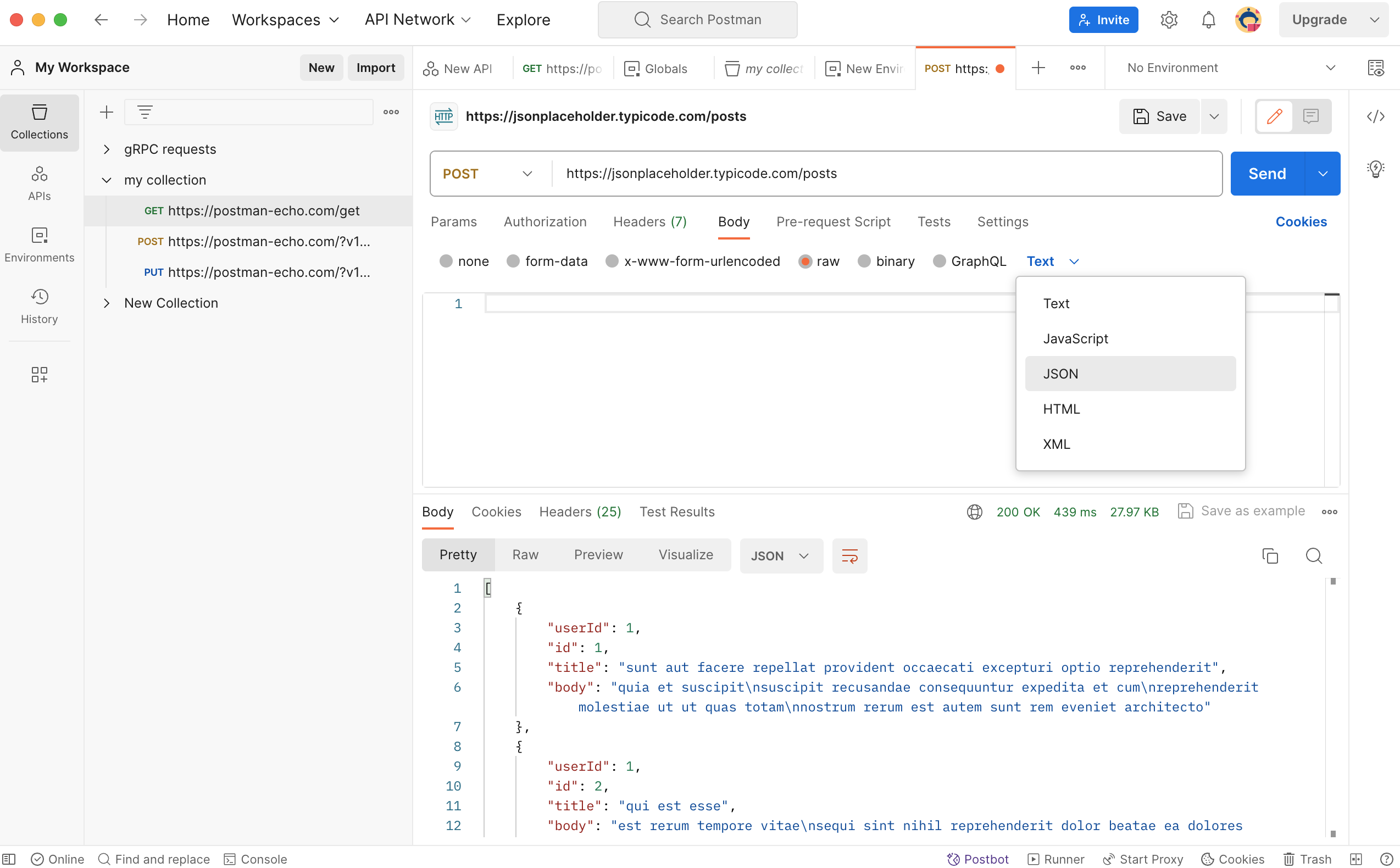Select the GraphQL body type
Image resolution: width=1400 pixels, height=868 pixels.
(x=939, y=261)
